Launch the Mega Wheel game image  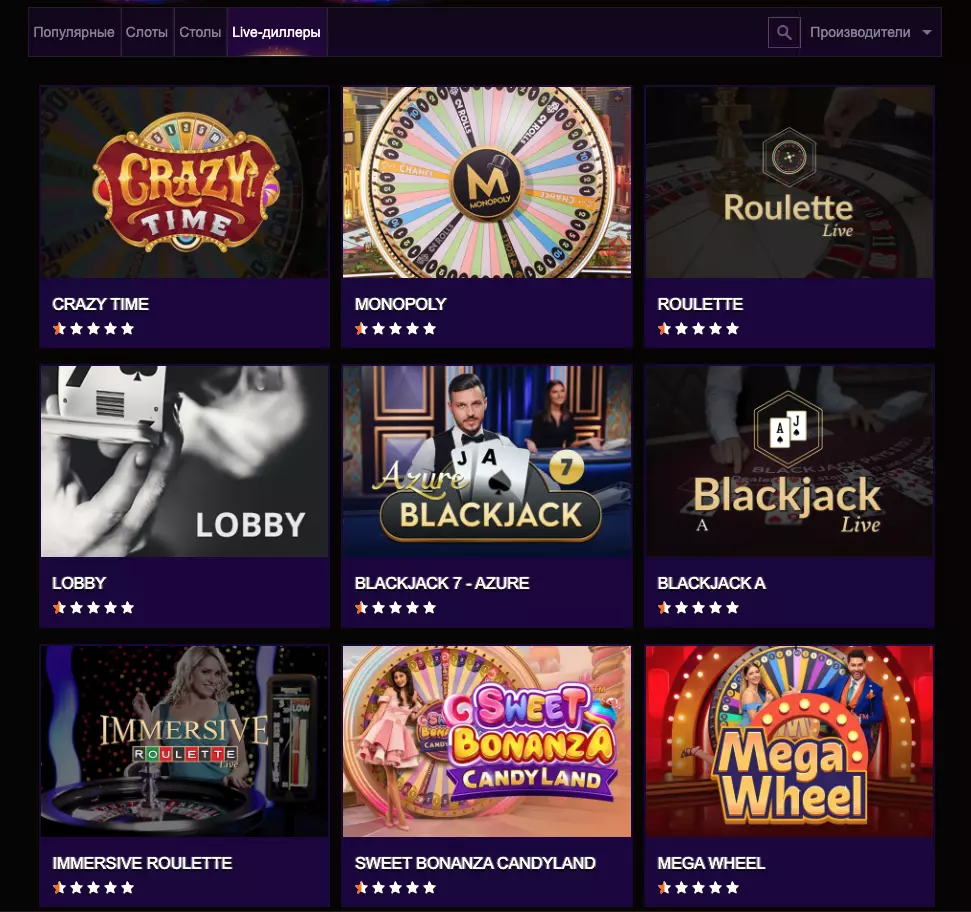tap(789, 740)
